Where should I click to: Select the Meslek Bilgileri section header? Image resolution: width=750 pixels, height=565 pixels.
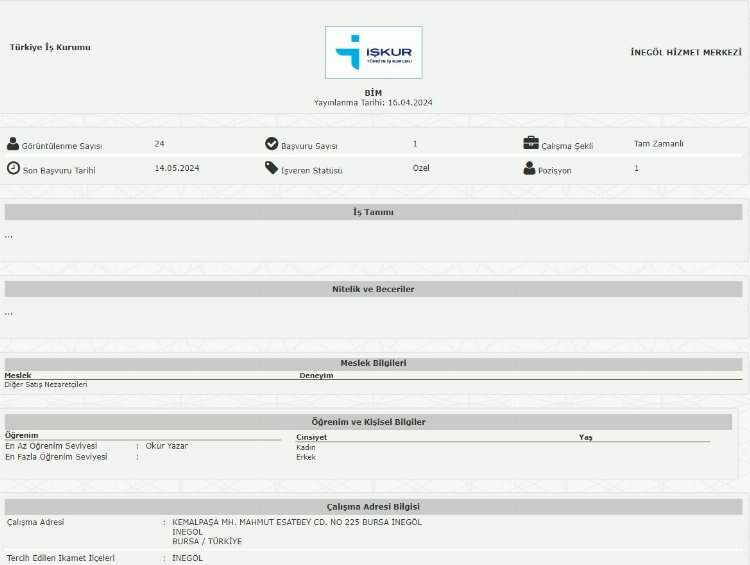[373, 364]
